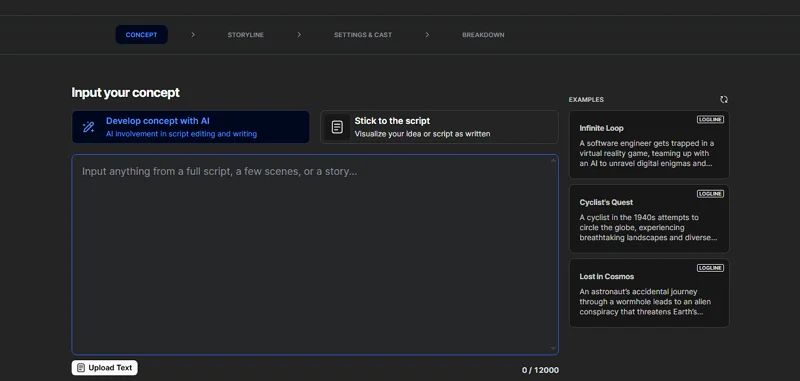This screenshot has height=381, width=800.
Task: Click the Input your concept heading
Action: coord(126,93)
